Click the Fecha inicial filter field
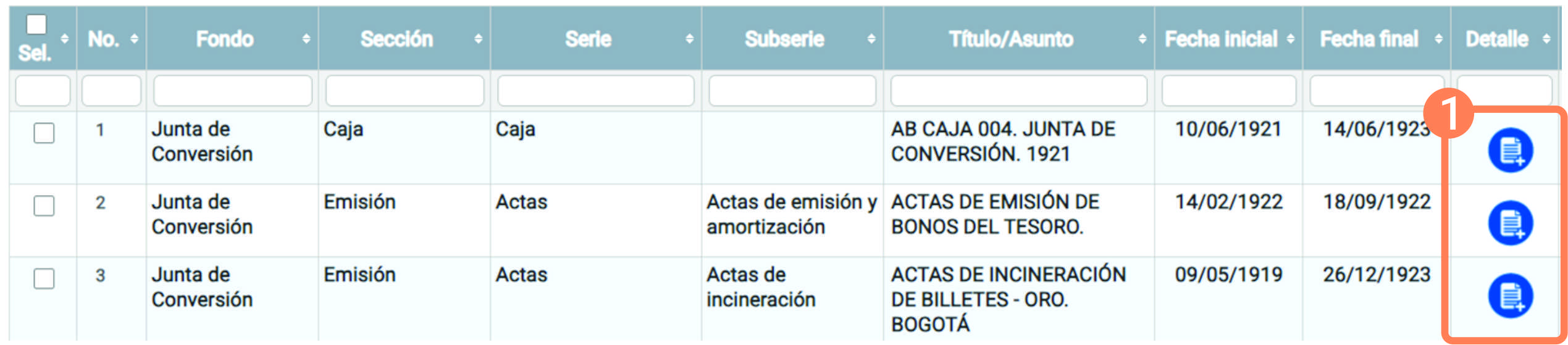The height and width of the screenshot is (345, 1568). tap(1228, 91)
